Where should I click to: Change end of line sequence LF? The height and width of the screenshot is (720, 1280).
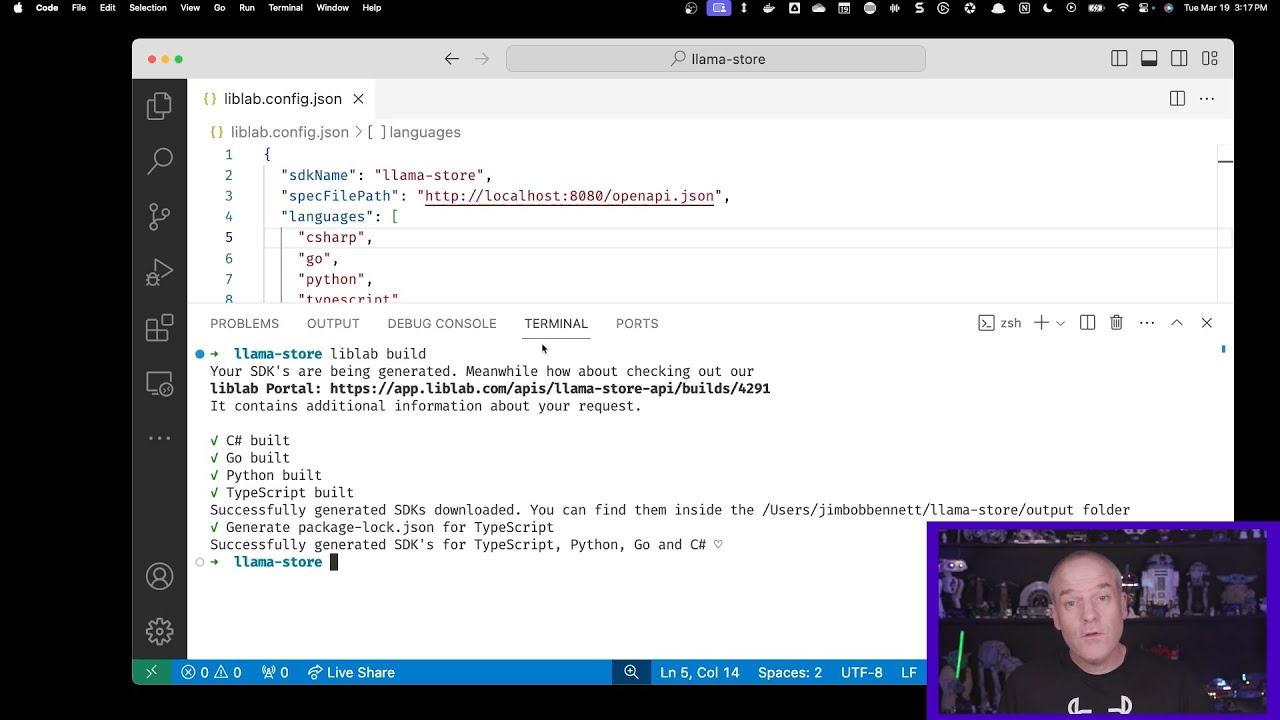(x=909, y=673)
